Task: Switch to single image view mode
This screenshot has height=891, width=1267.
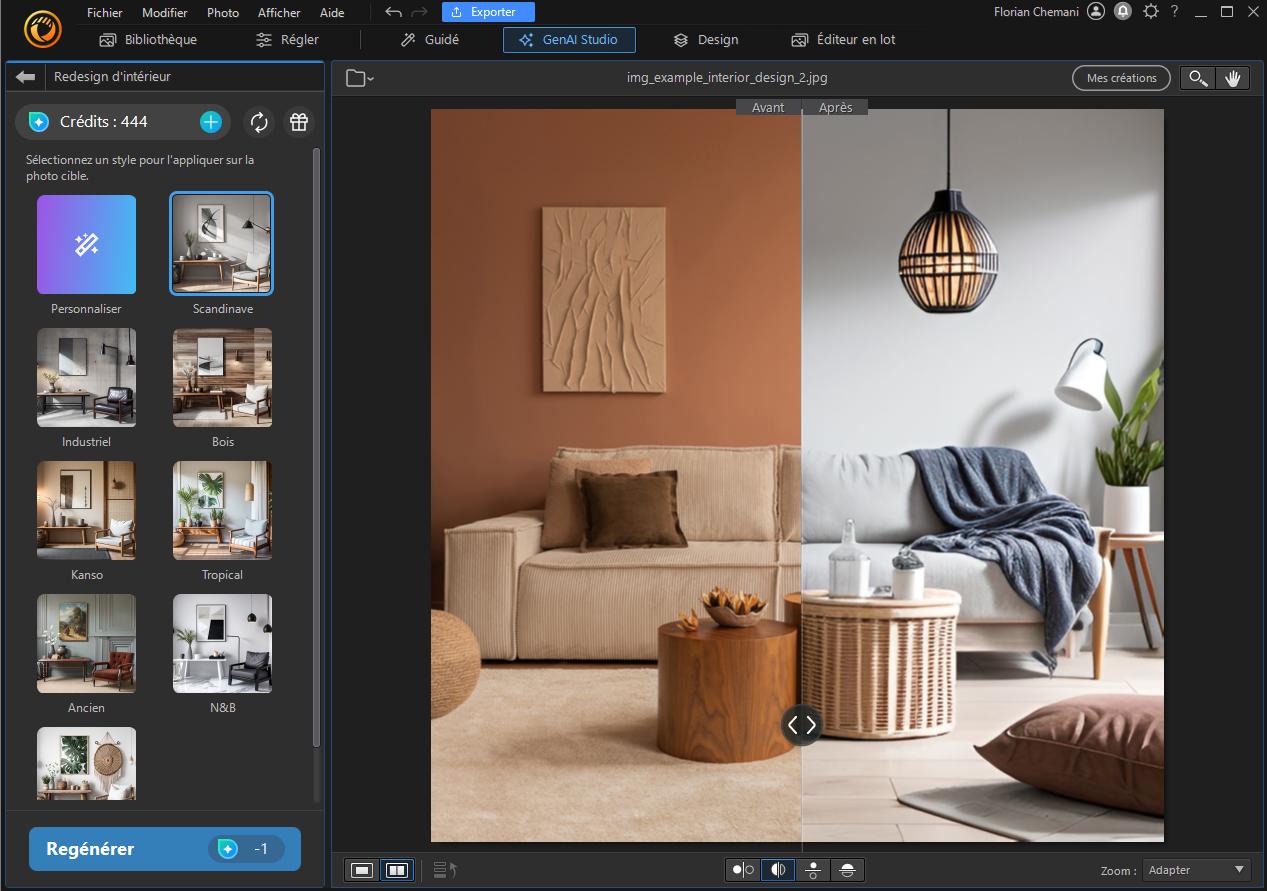Action: (x=360, y=869)
